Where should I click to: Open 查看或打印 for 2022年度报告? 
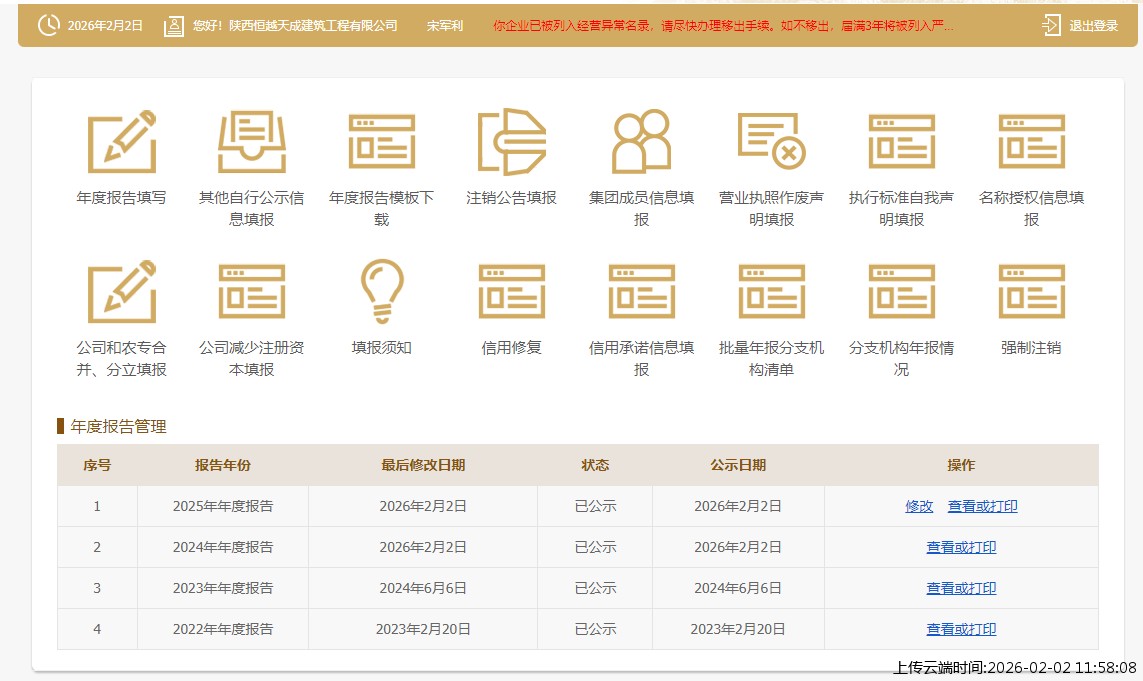[961, 630]
